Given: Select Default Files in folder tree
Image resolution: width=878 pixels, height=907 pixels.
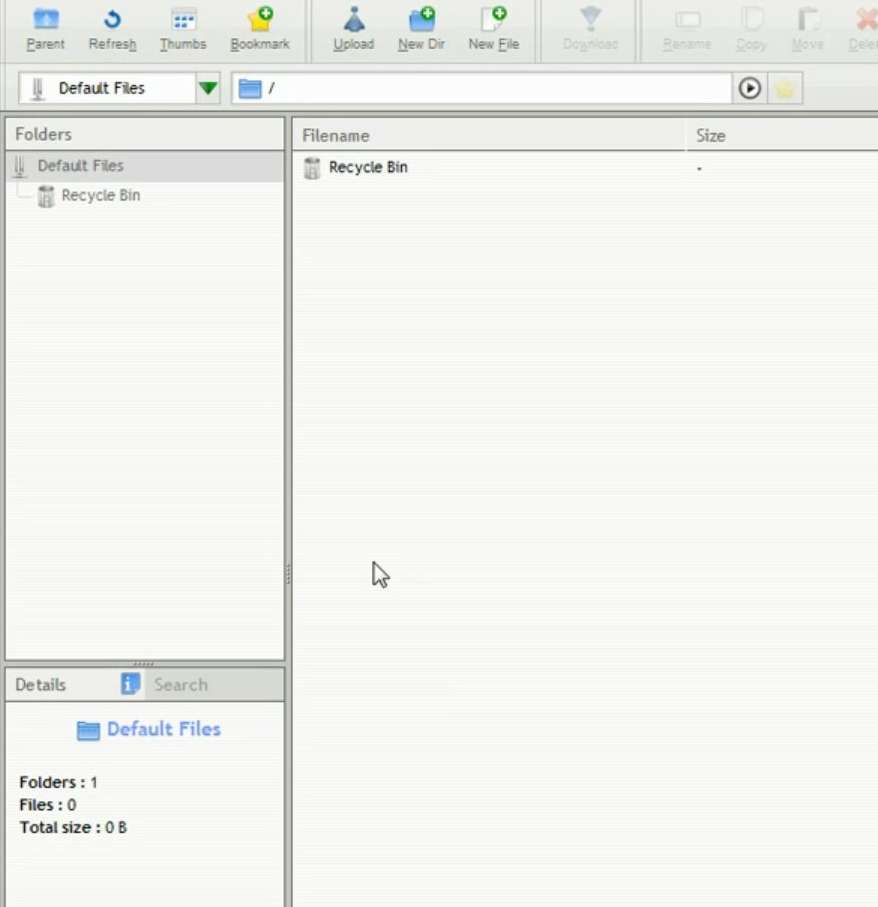Looking at the screenshot, I should tap(145, 166).
